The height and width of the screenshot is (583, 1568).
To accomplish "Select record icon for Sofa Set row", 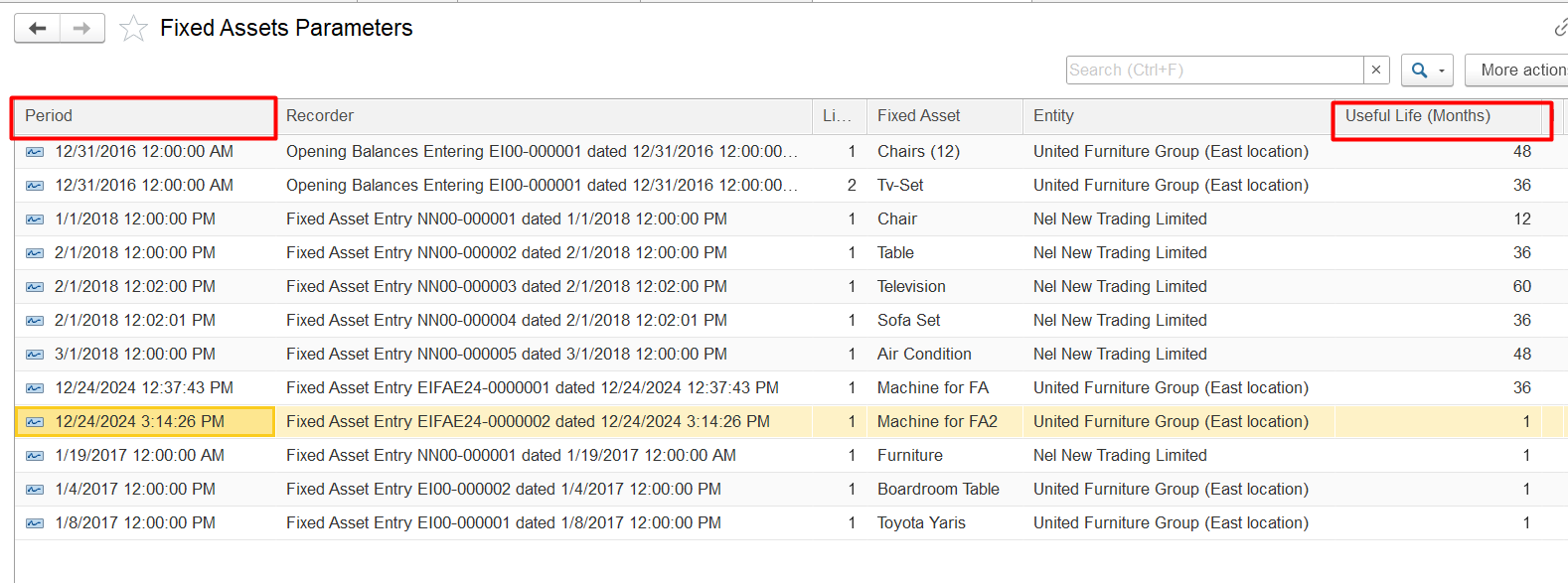I will click(x=35, y=321).
